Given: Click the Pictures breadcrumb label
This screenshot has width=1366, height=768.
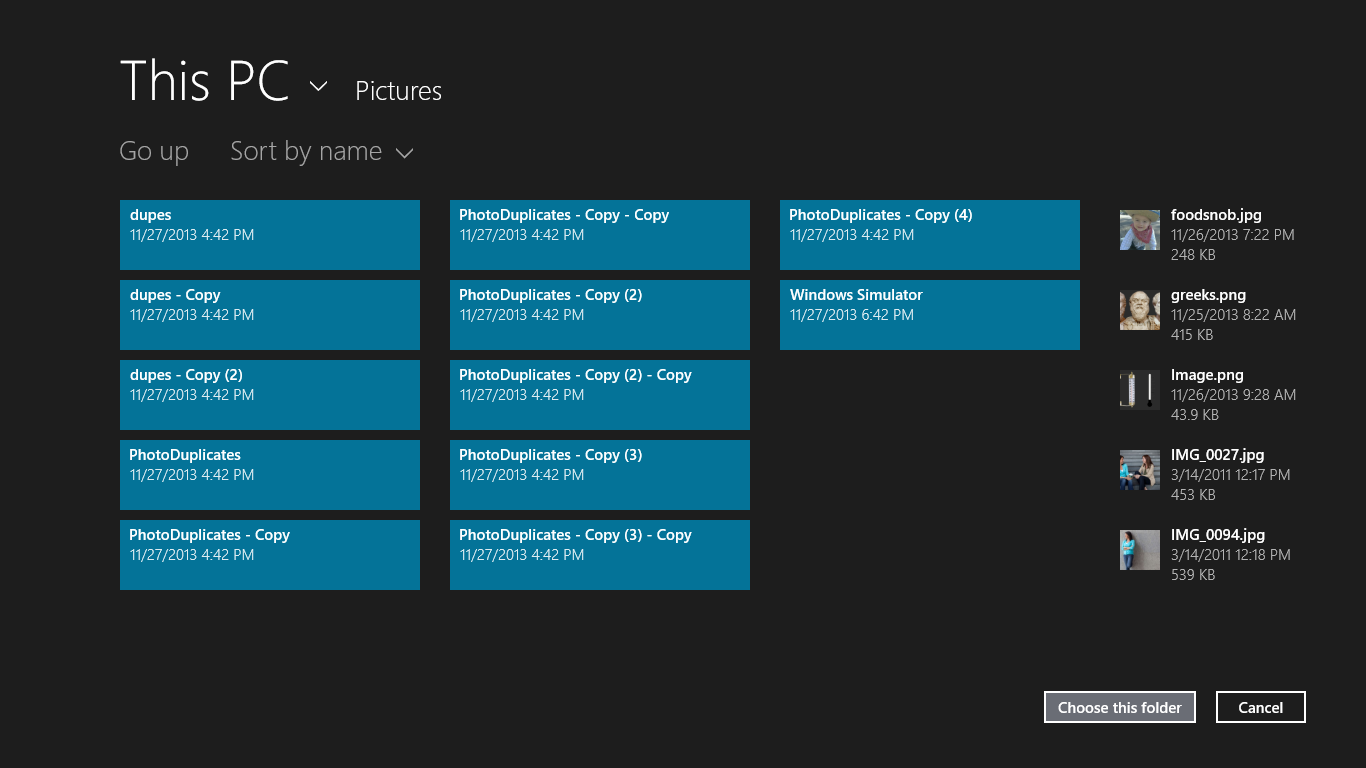Looking at the screenshot, I should click(398, 91).
